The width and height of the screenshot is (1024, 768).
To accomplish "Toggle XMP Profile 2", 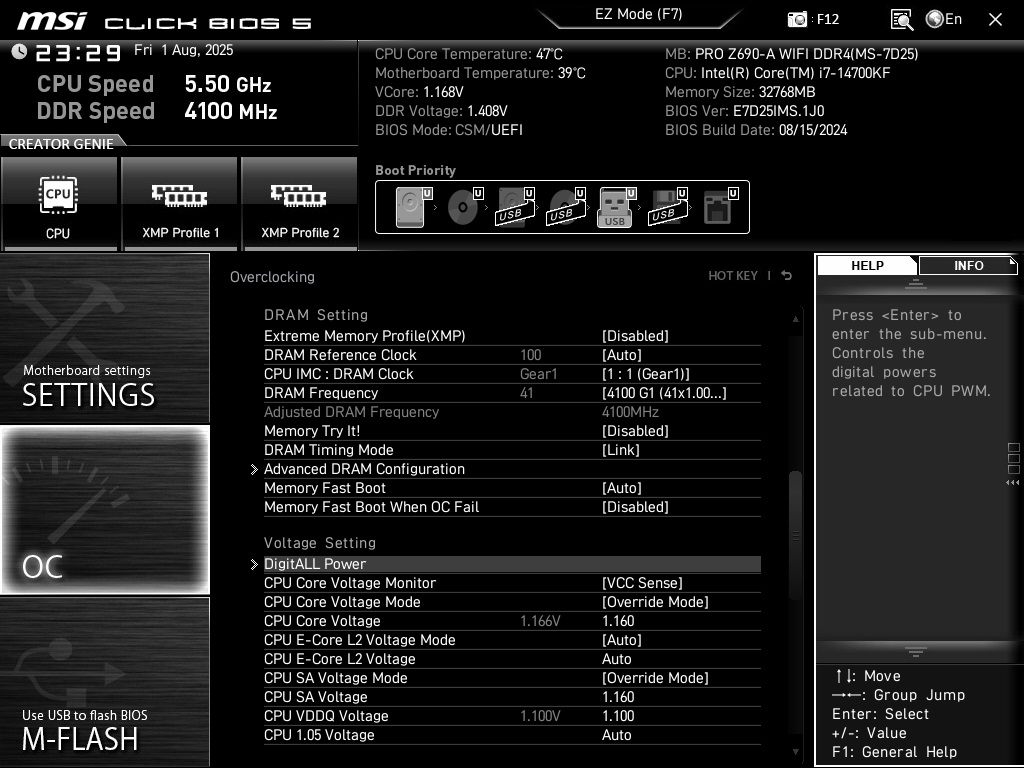I will tap(300, 203).
